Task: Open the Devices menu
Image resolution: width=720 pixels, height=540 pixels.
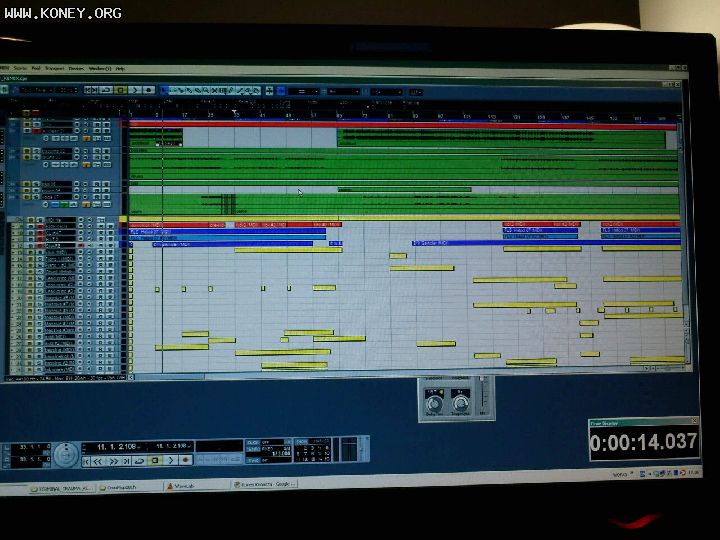Action: click(x=76, y=68)
